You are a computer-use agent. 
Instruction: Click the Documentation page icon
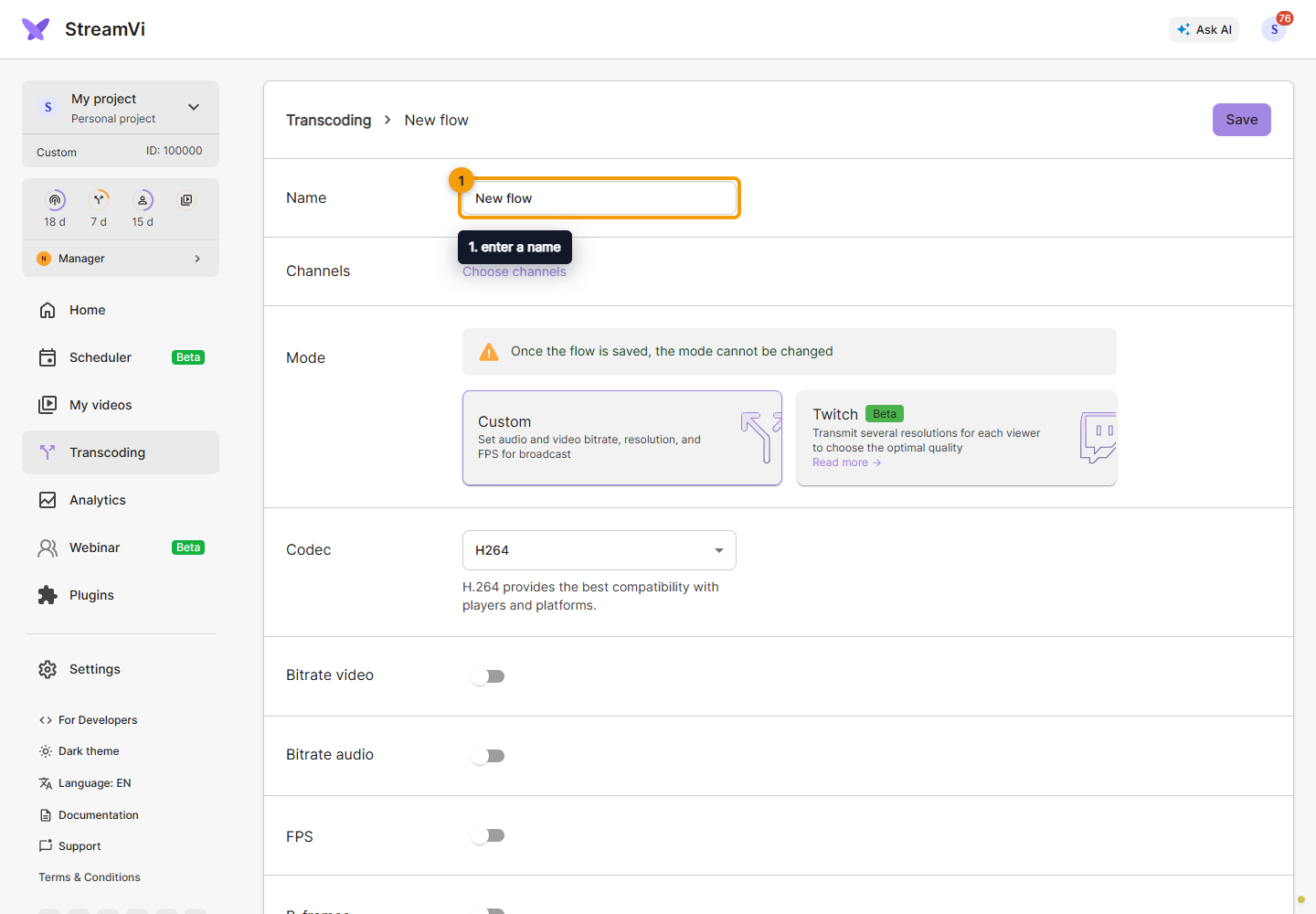click(46, 815)
